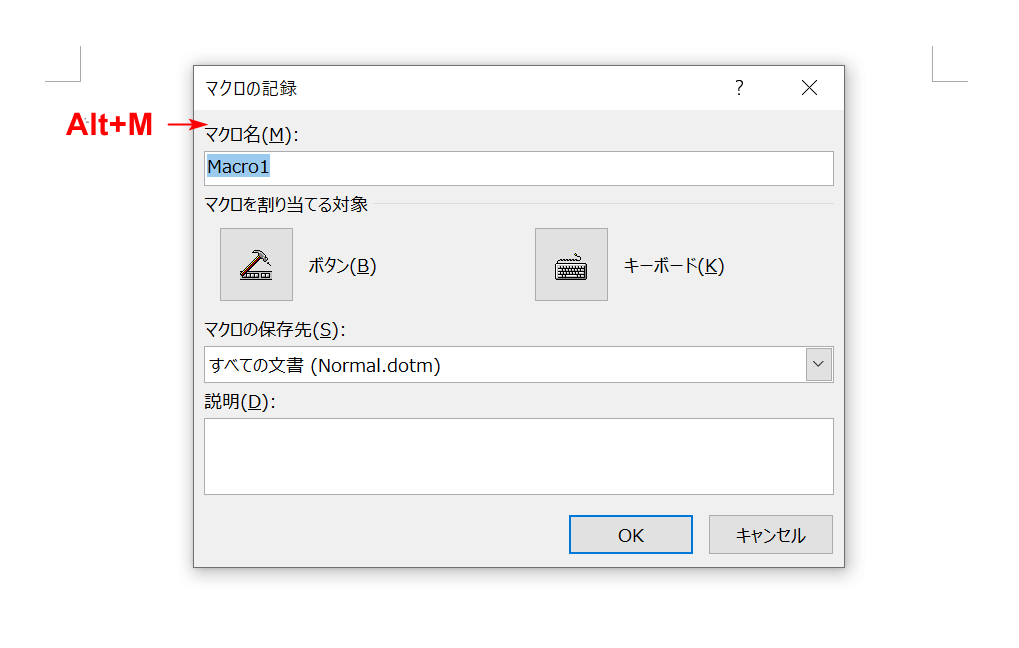Click the ボタン(B) label text
This screenshot has width=1019, height=648.
342,266
